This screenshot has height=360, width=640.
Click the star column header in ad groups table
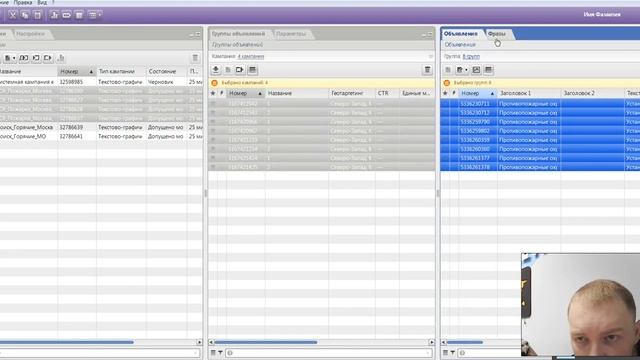pyautogui.click(x=213, y=93)
